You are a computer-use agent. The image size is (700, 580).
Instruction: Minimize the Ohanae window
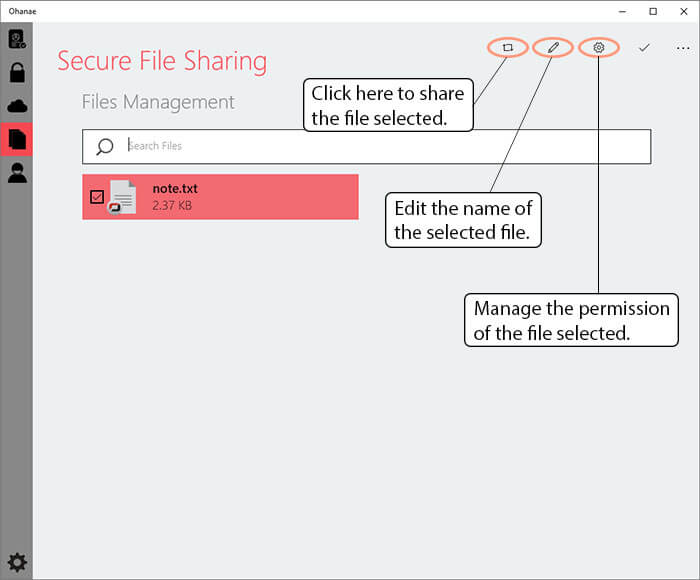pos(622,11)
